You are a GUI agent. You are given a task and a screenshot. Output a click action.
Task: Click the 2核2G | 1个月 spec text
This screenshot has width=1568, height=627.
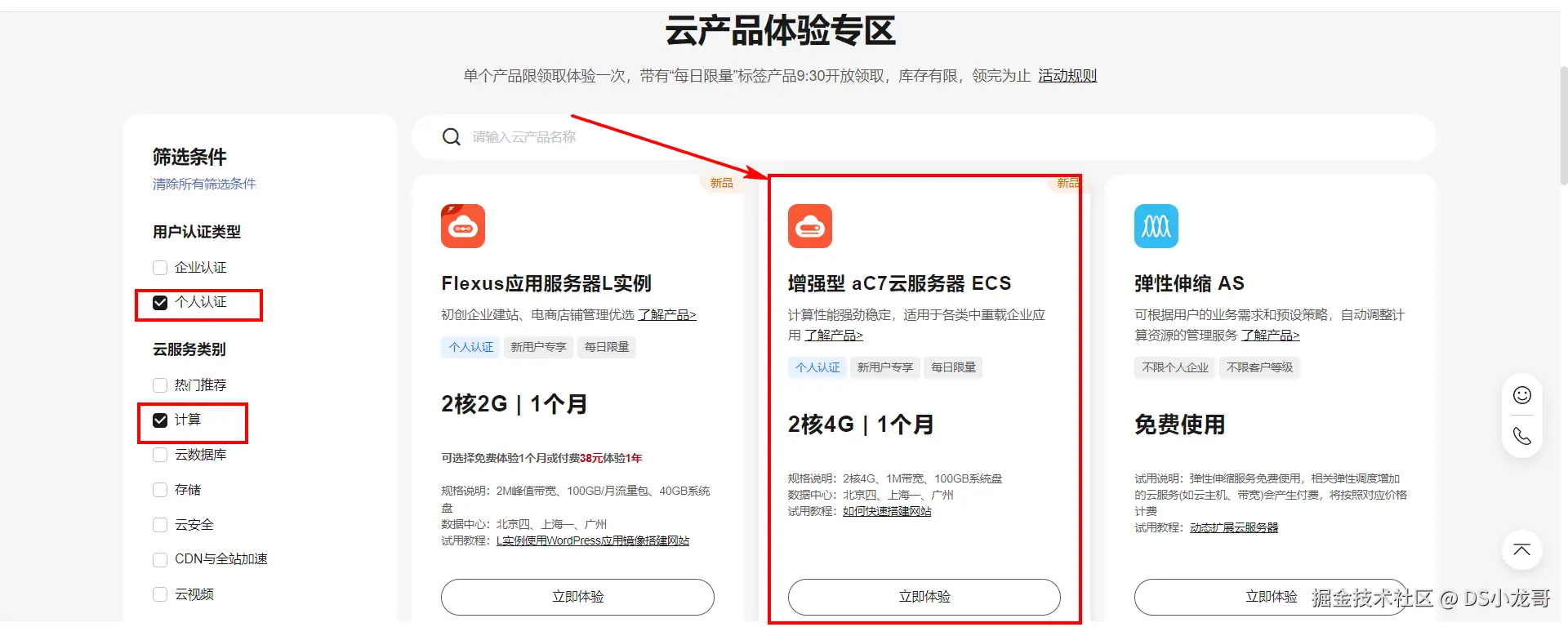[514, 404]
